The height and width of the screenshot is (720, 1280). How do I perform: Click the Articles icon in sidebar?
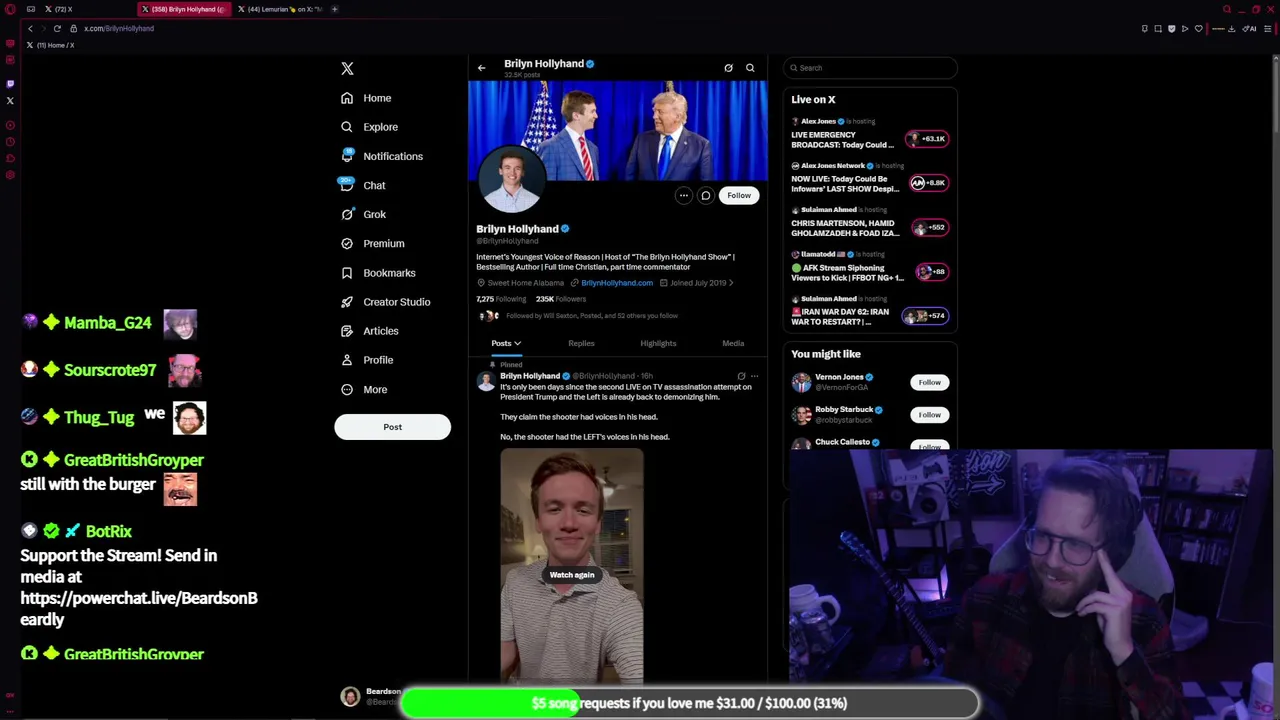coord(347,330)
